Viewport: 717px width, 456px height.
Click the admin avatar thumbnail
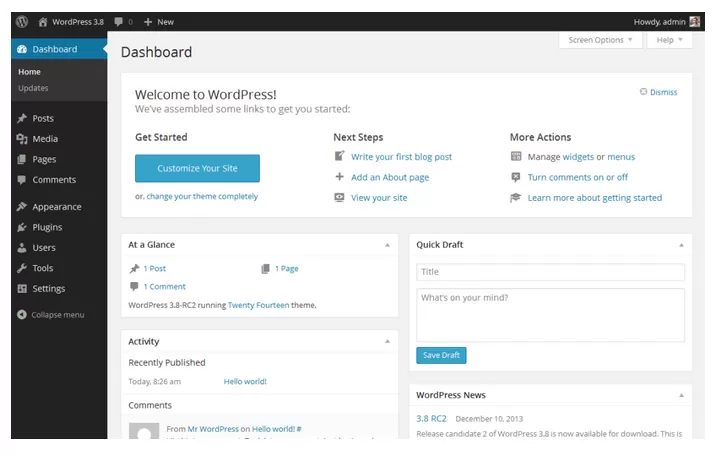tap(694, 21)
